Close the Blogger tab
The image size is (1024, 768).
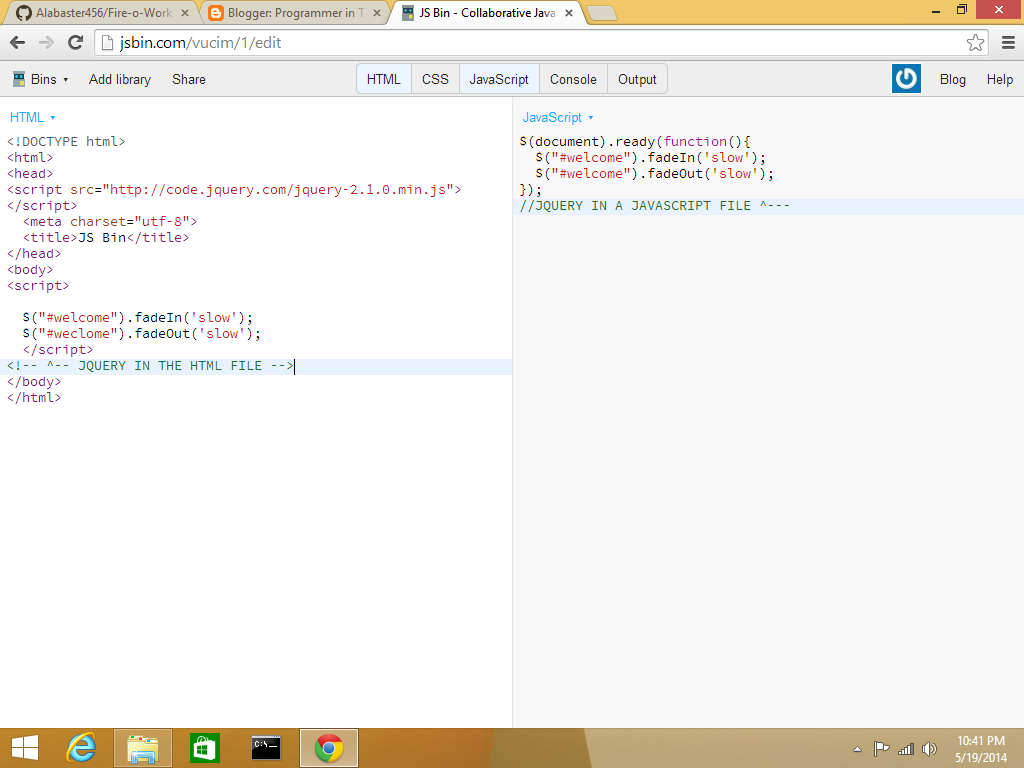(377, 13)
